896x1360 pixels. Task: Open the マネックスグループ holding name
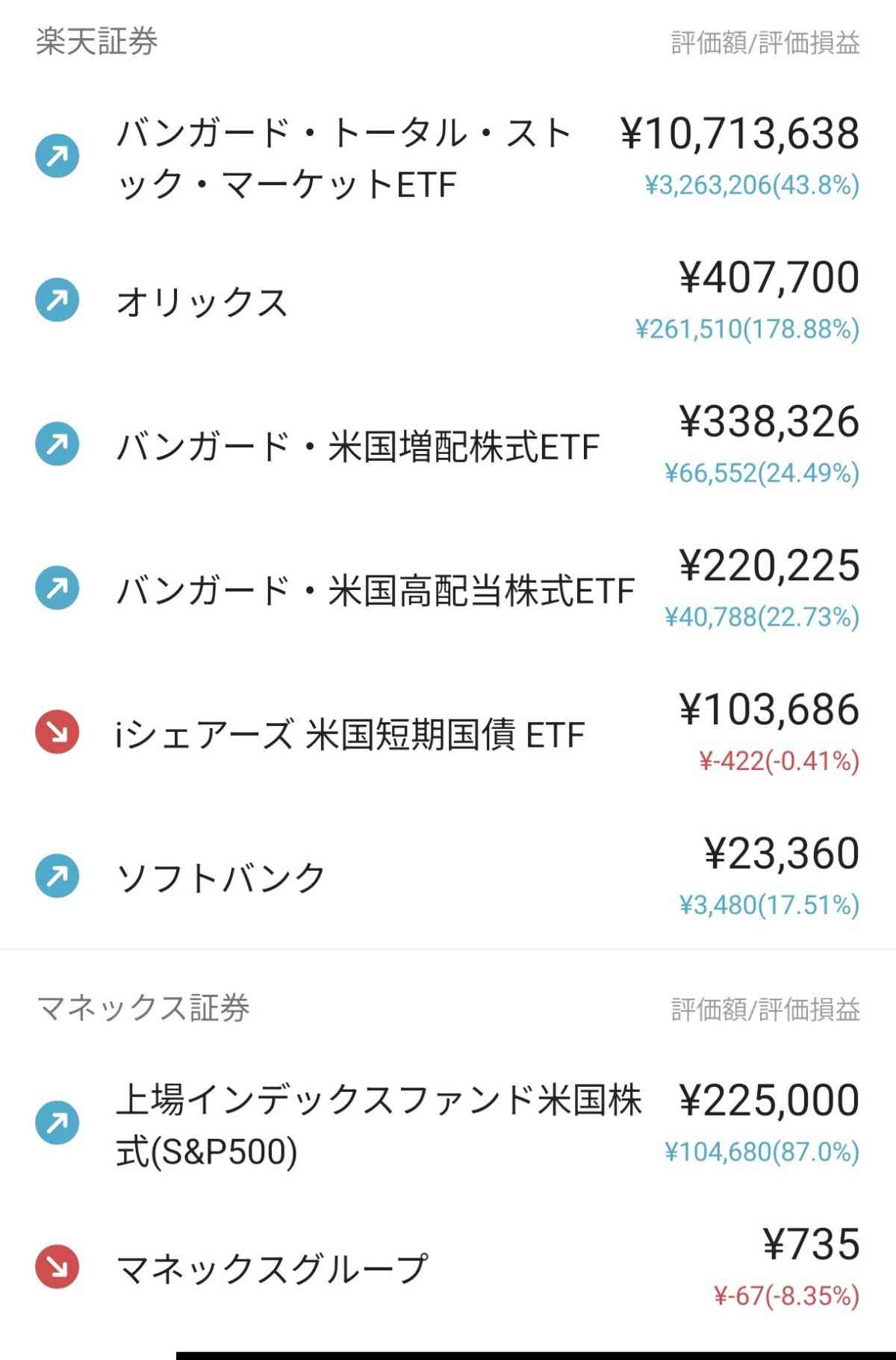tap(272, 1268)
